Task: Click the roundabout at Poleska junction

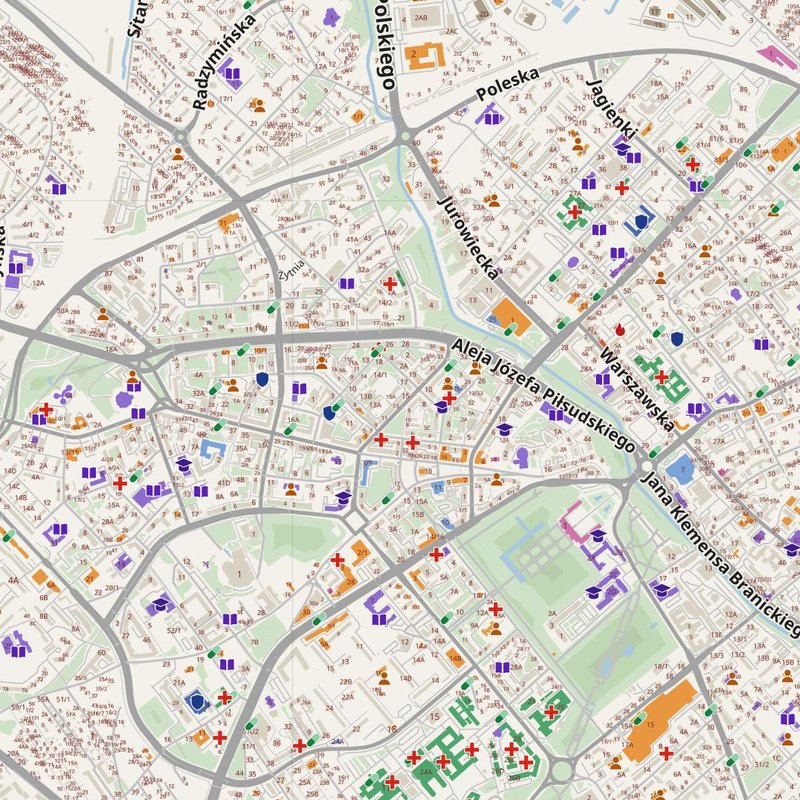Action: pyautogui.click(x=406, y=136)
